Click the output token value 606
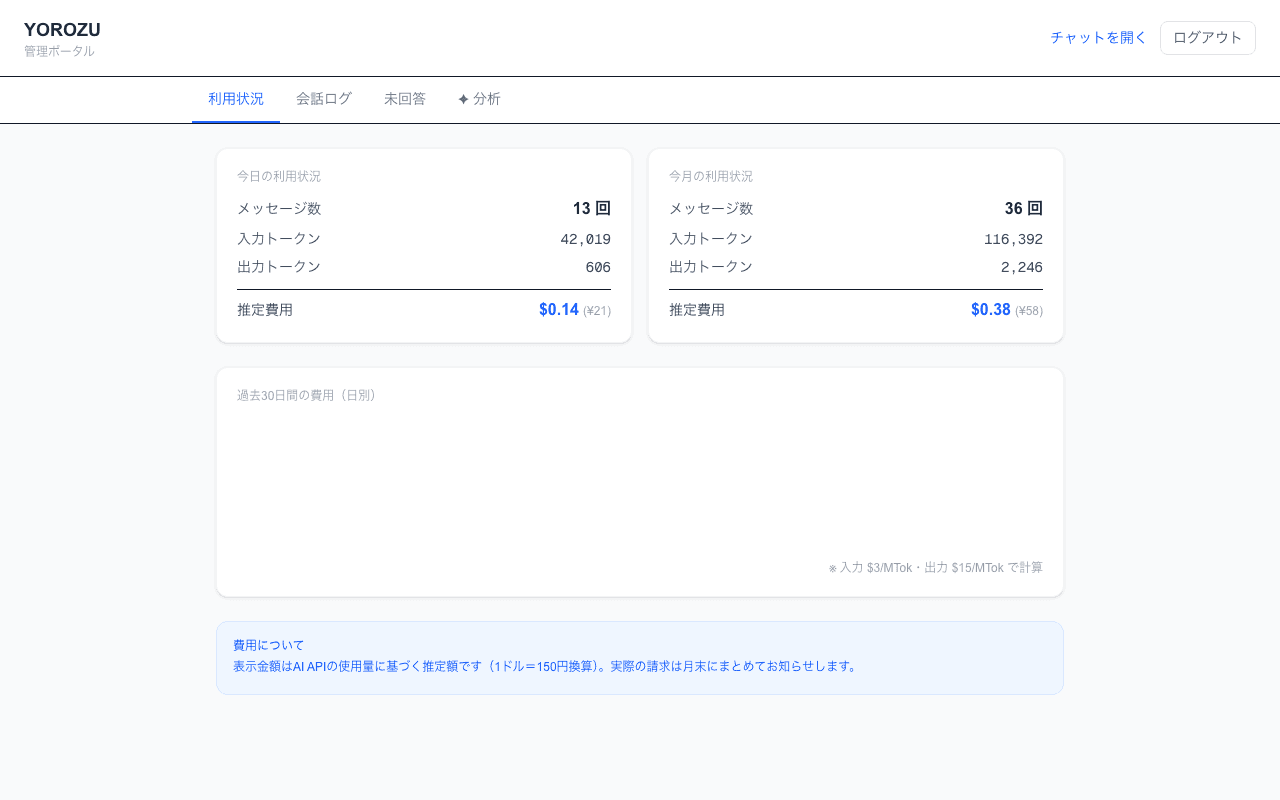Screen dimensions: 1280x800 [598, 267]
